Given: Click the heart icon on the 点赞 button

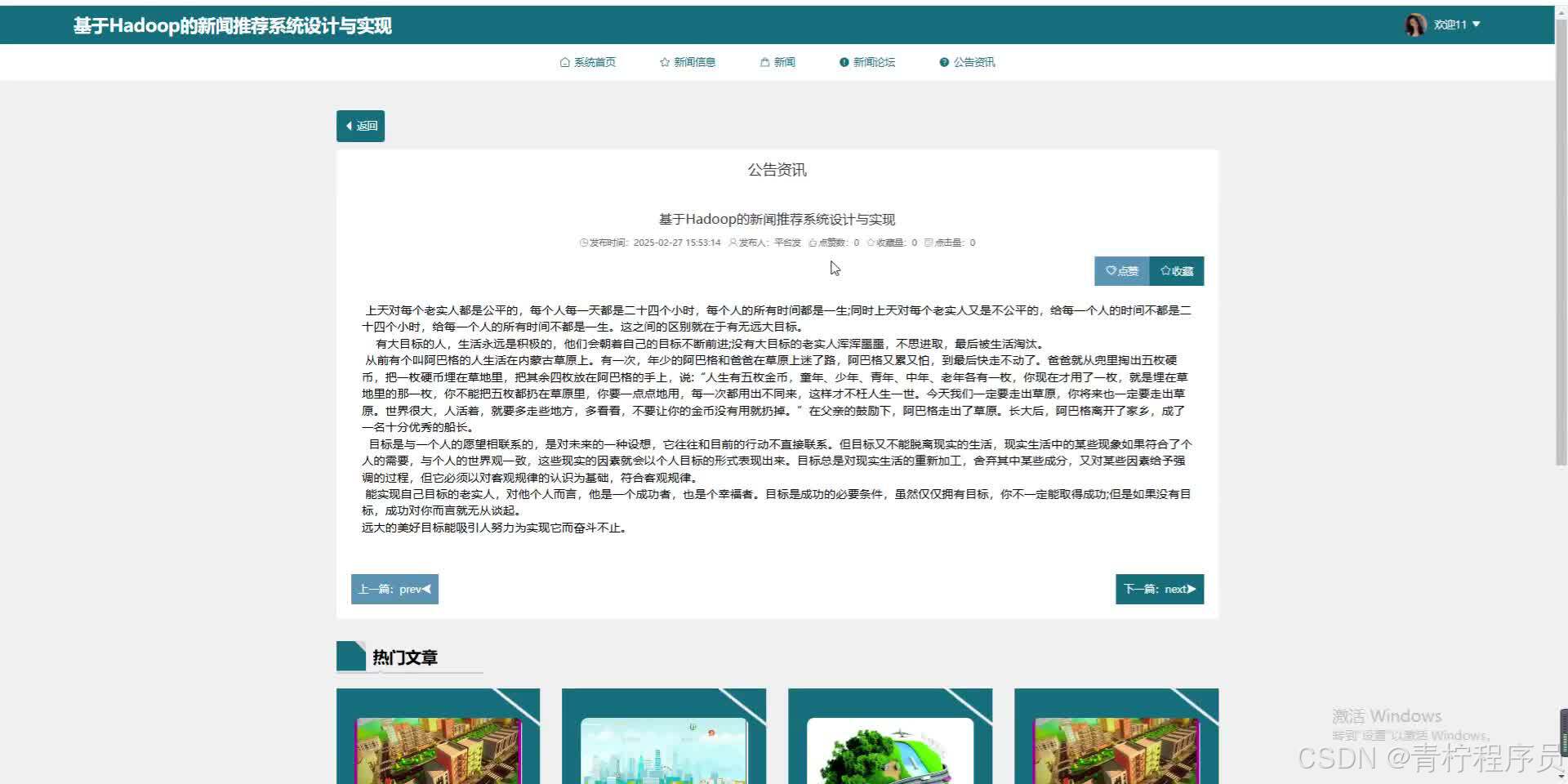Looking at the screenshot, I should point(1110,270).
